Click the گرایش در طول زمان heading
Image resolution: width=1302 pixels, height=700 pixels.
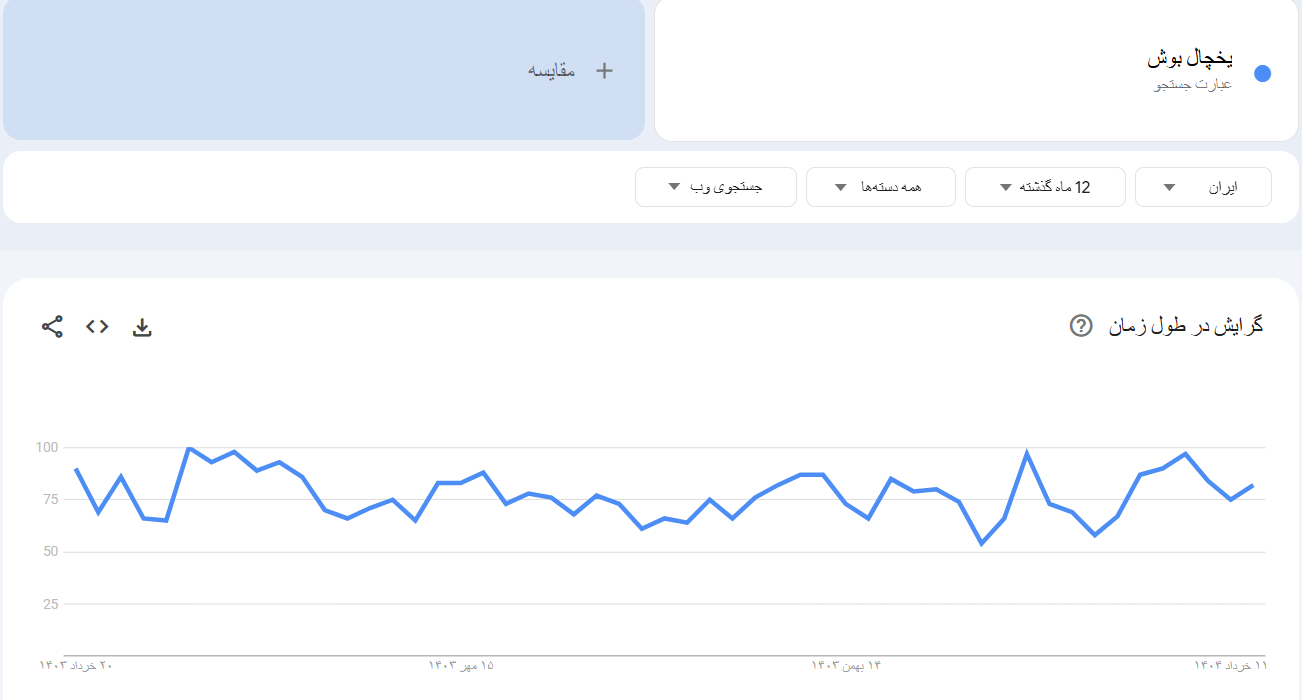coord(1186,326)
